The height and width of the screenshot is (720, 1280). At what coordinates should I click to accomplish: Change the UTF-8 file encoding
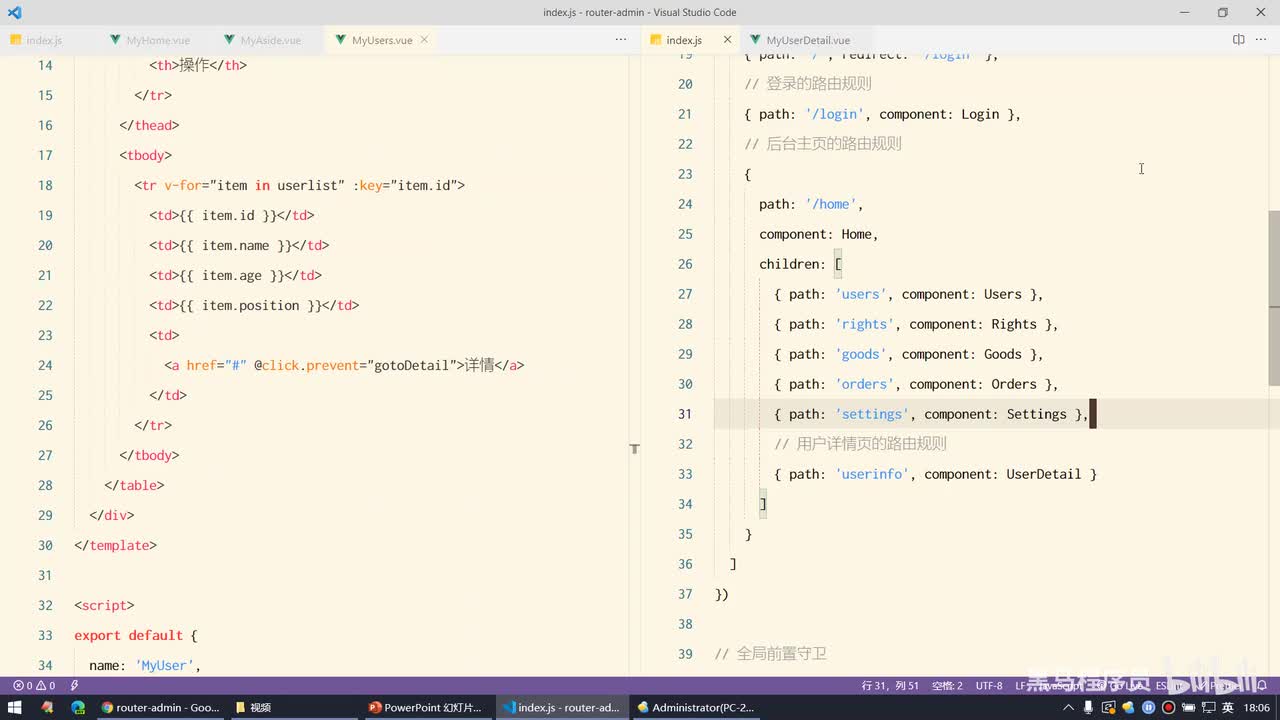pyautogui.click(x=988, y=686)
